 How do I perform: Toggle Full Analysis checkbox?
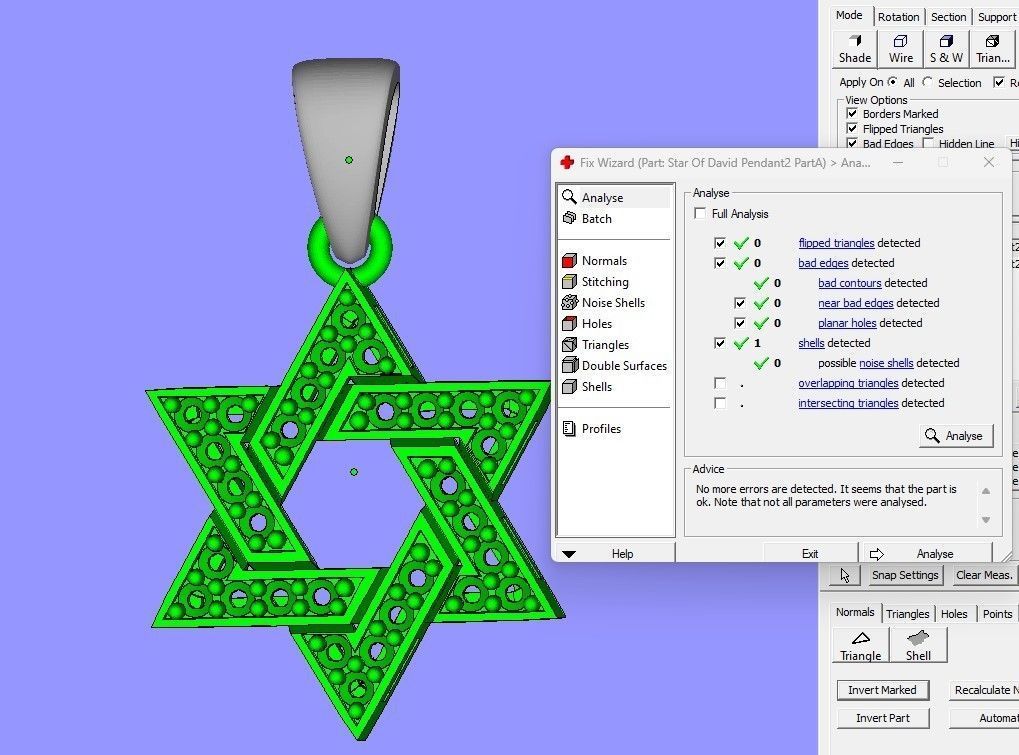(x=700, y=214)
